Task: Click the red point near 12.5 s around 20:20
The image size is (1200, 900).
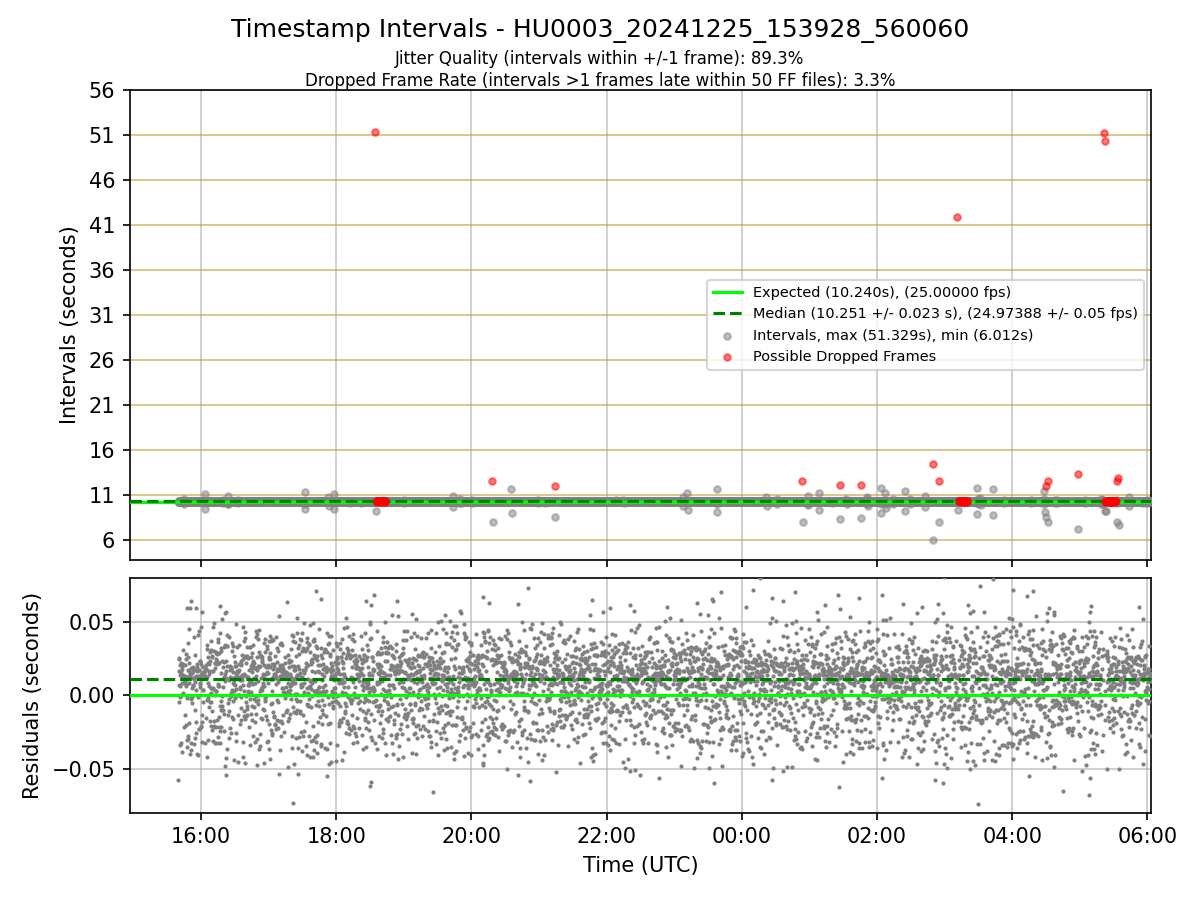Action: 492,481
